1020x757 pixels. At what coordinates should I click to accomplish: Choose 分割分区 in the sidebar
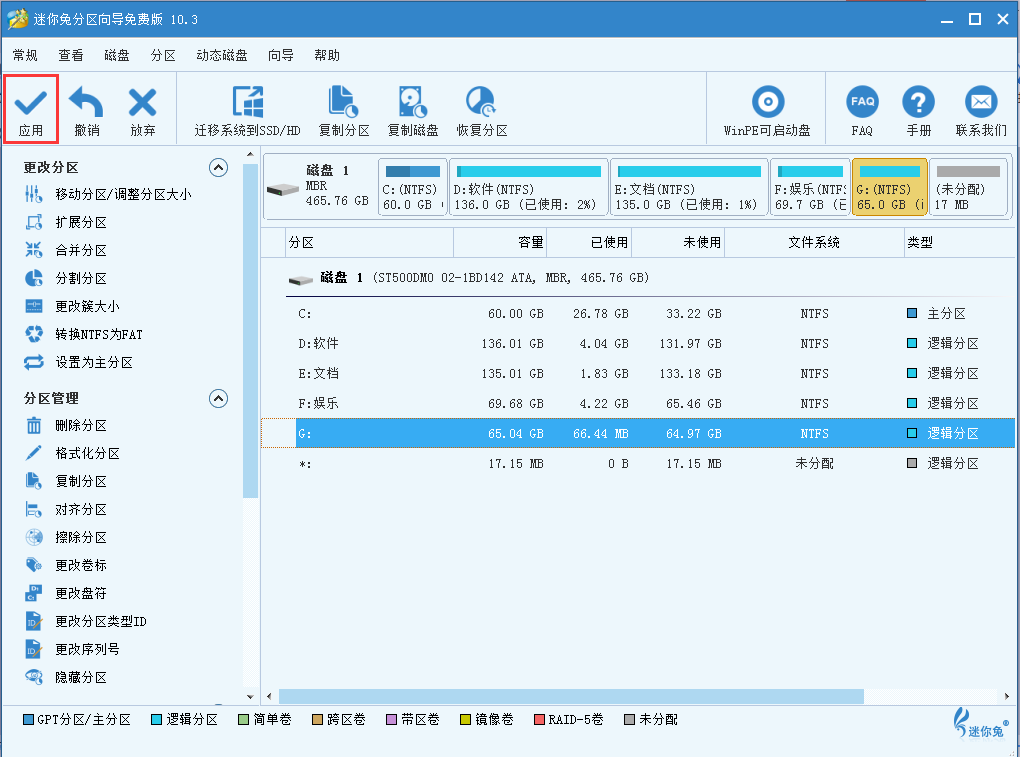click(66, 278)
